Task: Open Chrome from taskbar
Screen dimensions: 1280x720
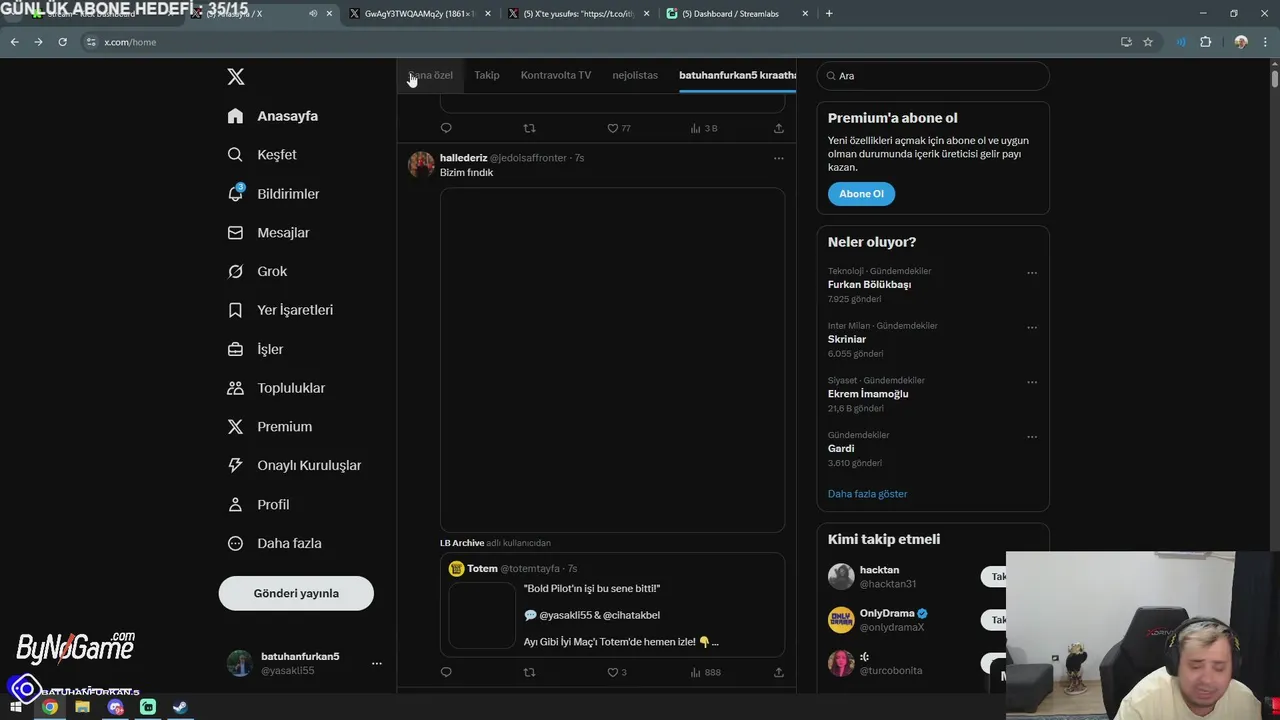Action: (x=50, y=707)
